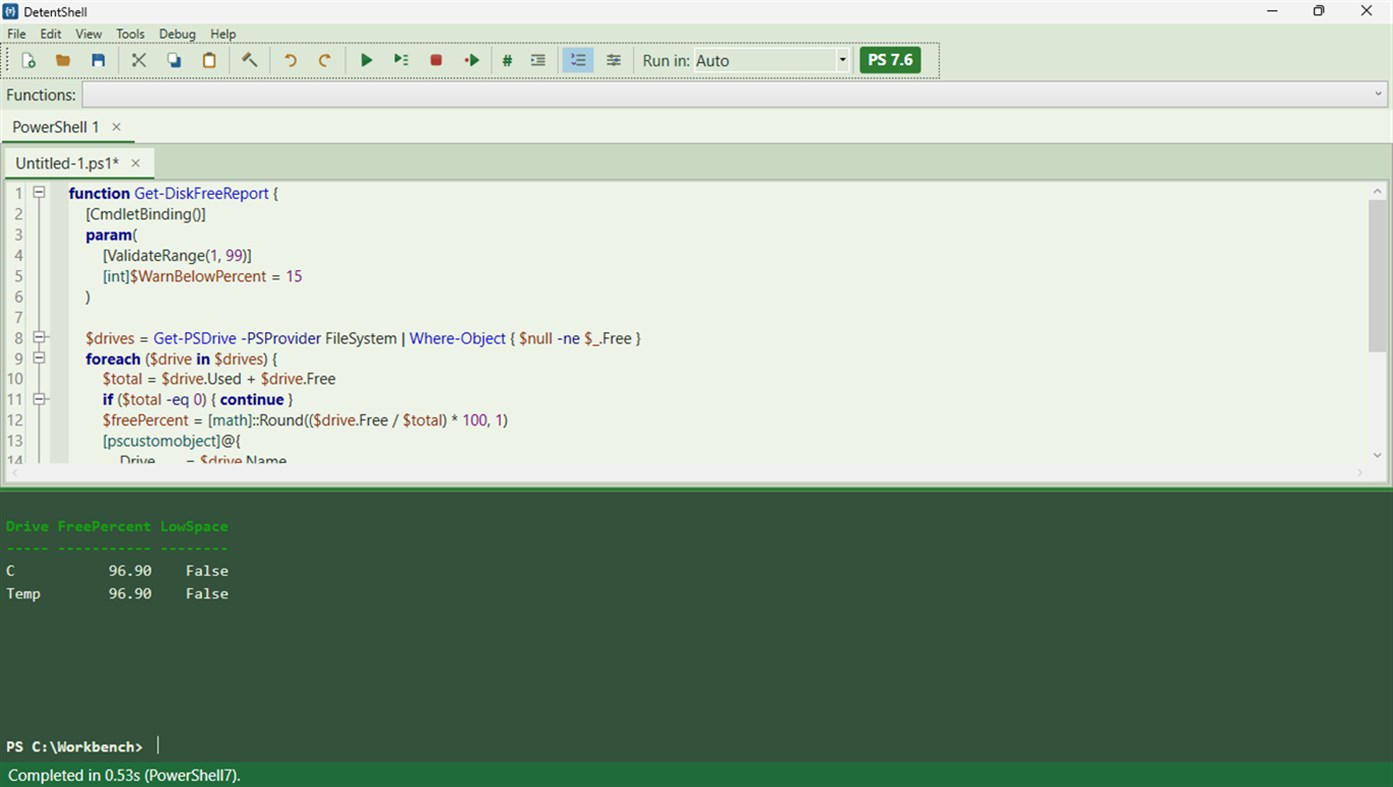Copy selection using the toolbar copy icon
The width and height of the screenshot is (1393, 787).
[174, 60]
